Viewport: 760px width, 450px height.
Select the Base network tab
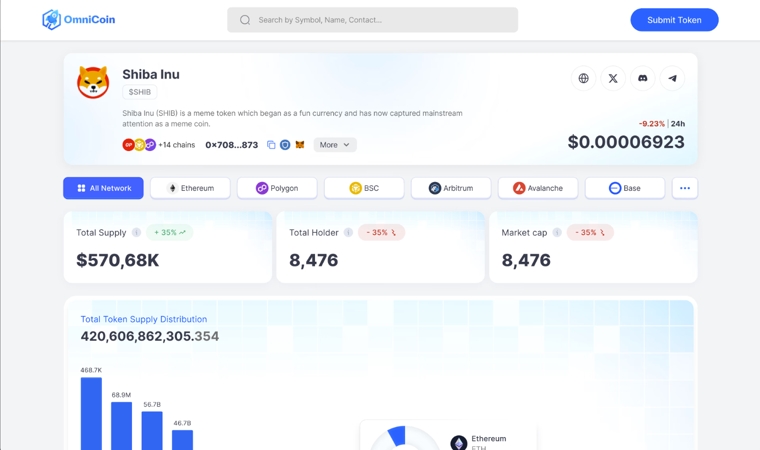(625, 188)
